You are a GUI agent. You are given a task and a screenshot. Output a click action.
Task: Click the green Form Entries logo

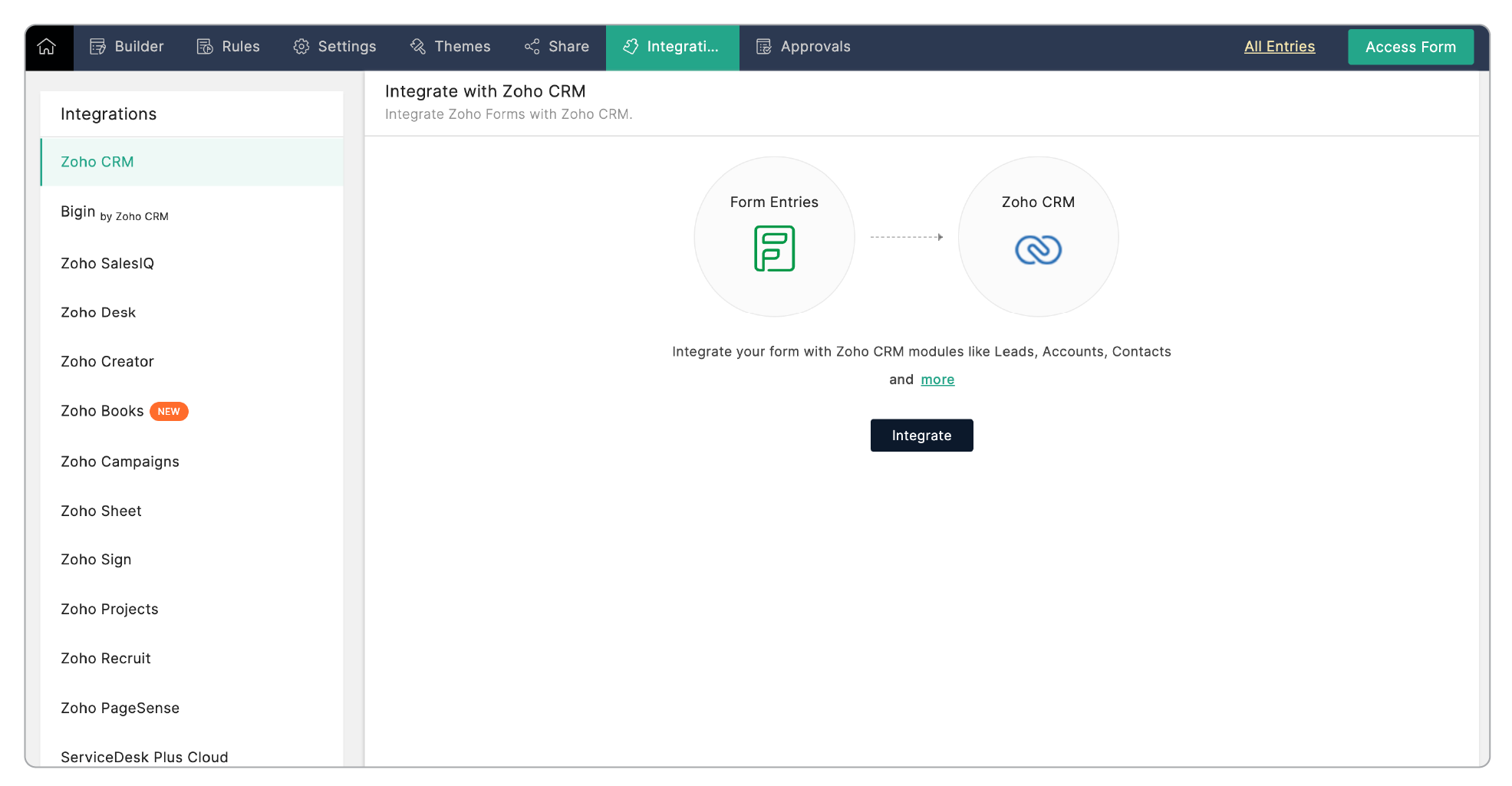[774, 248]
